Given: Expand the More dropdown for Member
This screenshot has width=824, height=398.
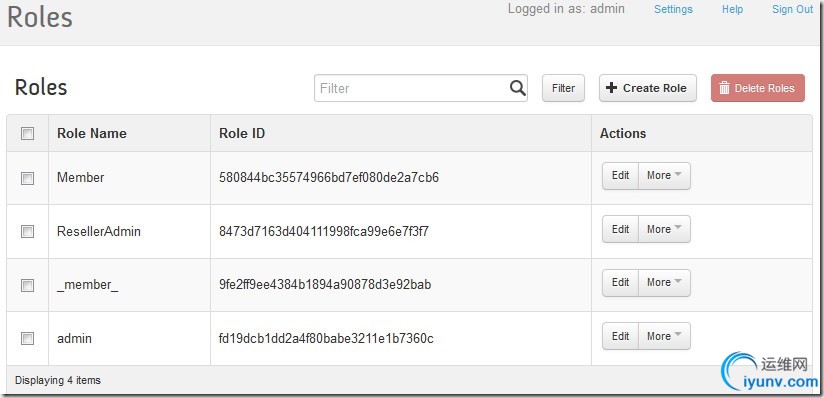Looking at the screenshot, I should [x=664, y=176].
